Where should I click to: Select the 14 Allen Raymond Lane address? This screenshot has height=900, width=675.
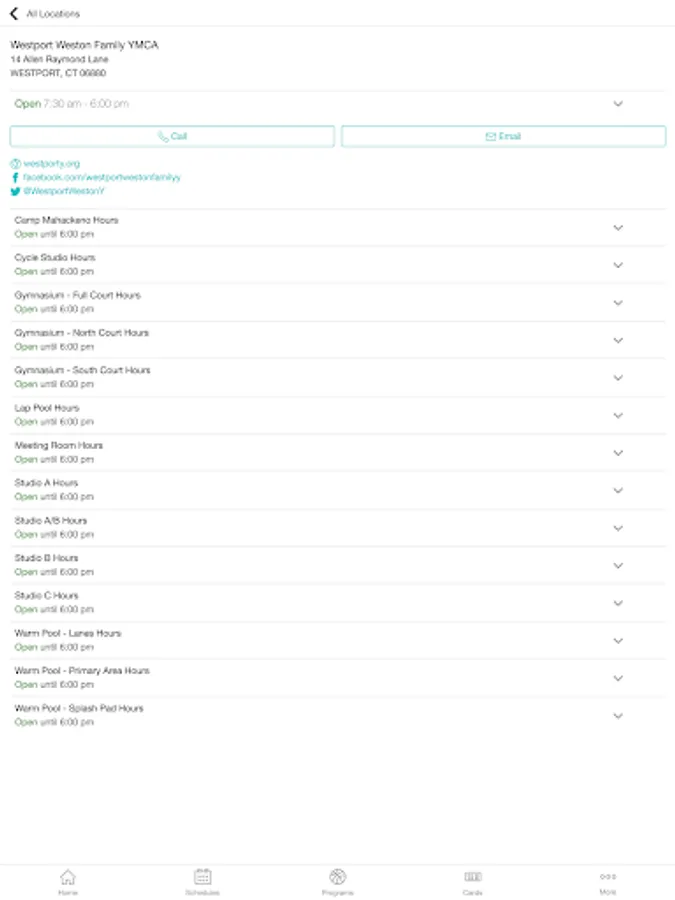[59, 59]
